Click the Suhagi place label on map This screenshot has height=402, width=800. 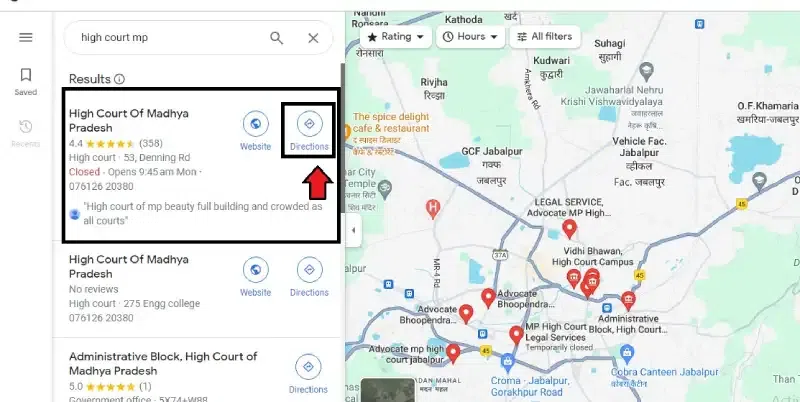click(x=609, y=43)
